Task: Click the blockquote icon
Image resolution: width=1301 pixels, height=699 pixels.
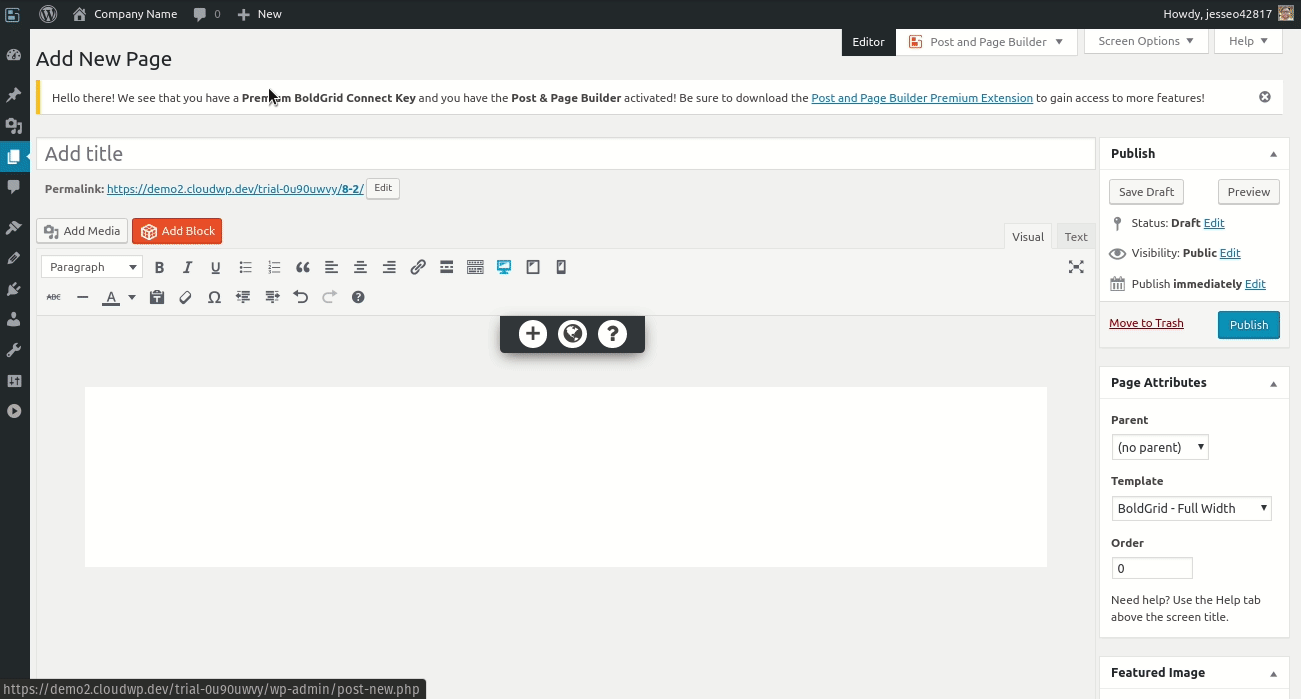Action: tap(302, 267)
